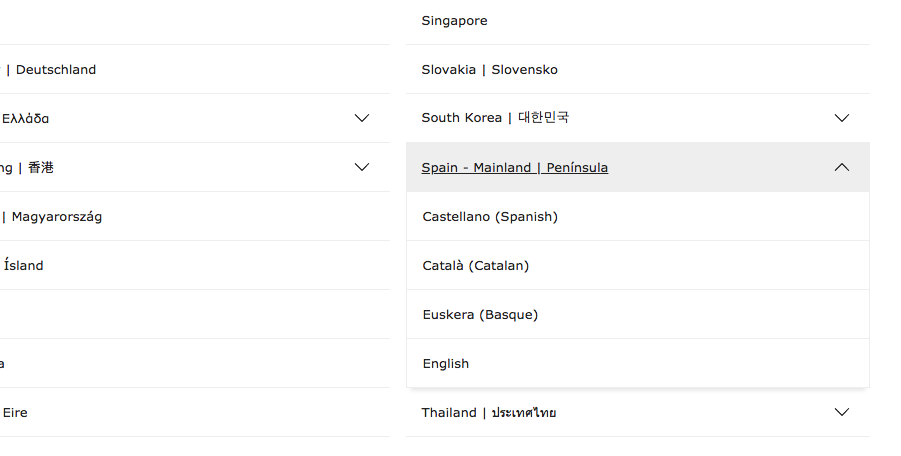Choose Català (Catalan) language option
Image resolution: width=901 pixels, height=456 pixels.
tap(475, 265)
